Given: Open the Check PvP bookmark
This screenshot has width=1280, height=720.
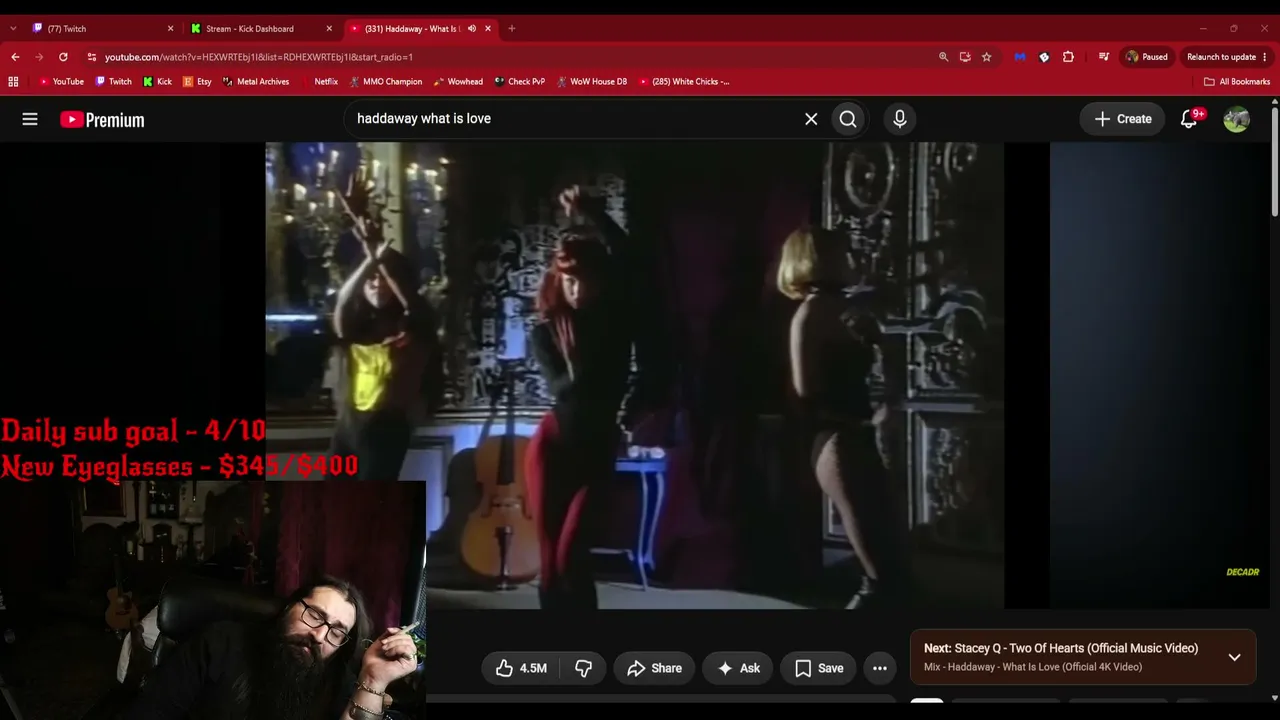Looking at the screenshot, I should coord(519,82).
